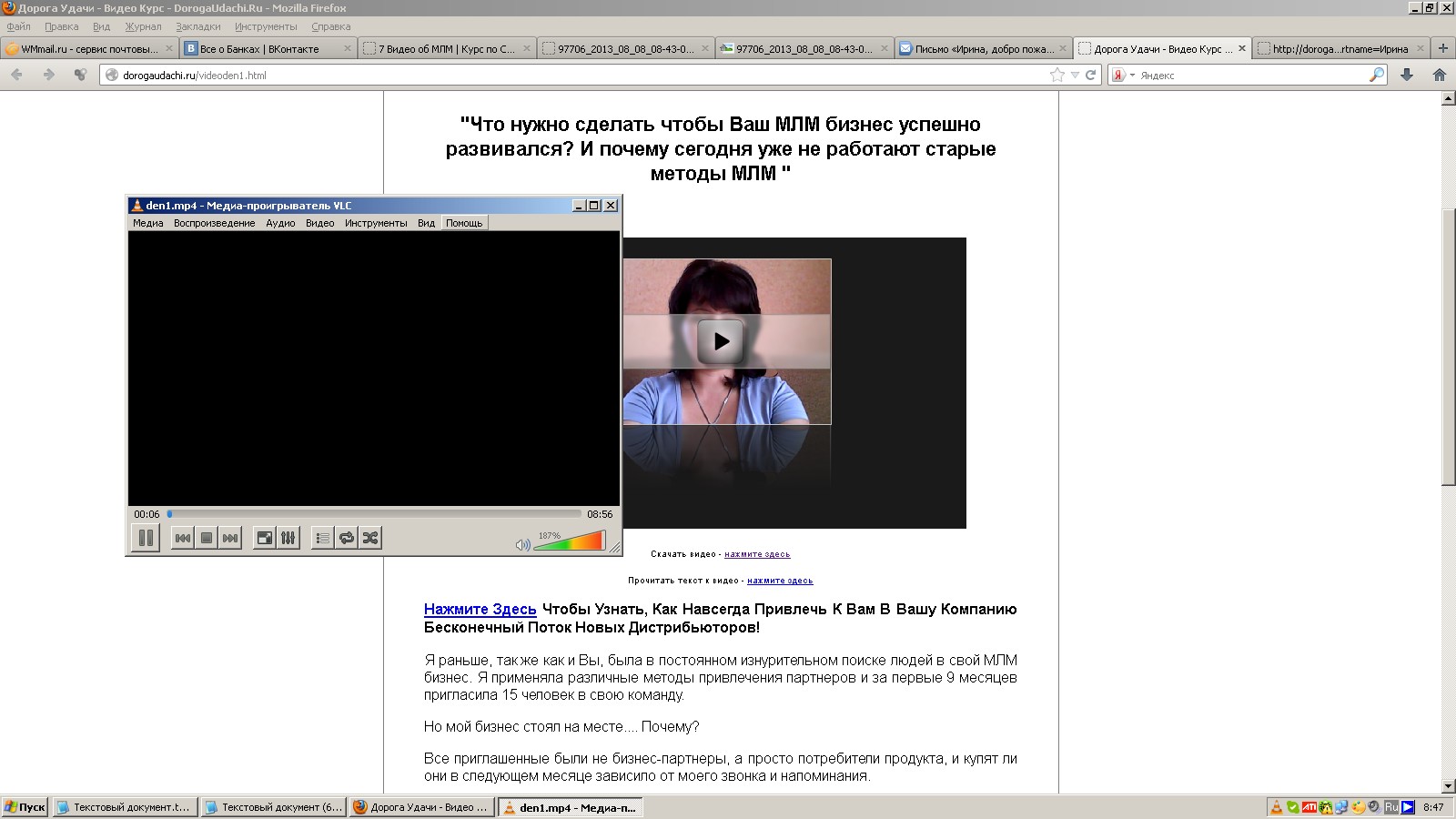Open Firefox Закладки menu

point(198,26)
